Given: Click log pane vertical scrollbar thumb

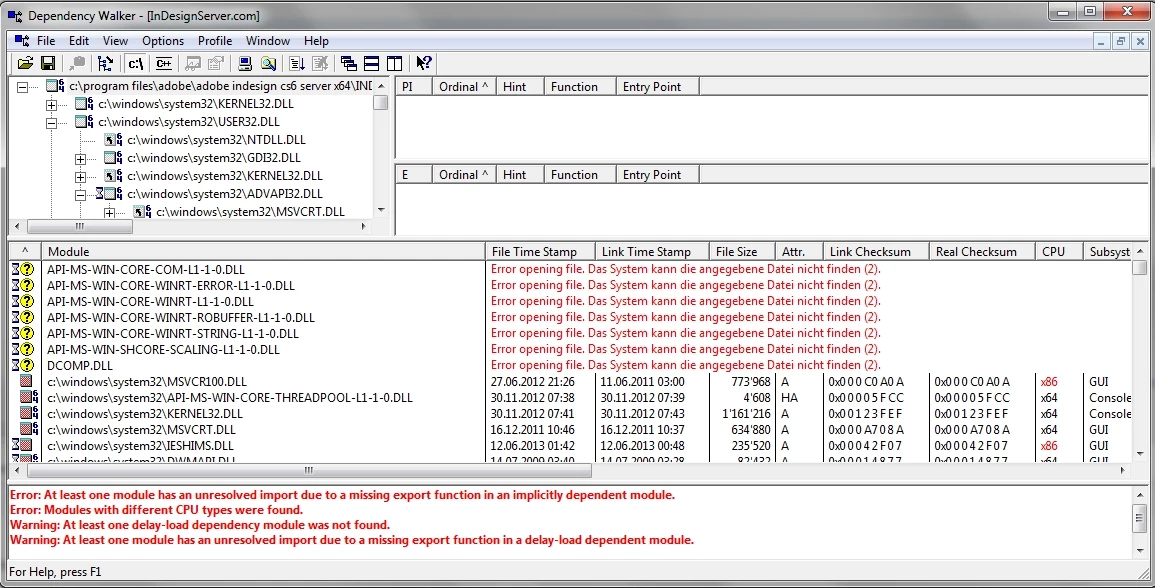Looking at the screenshot, I should (1140, 517).
